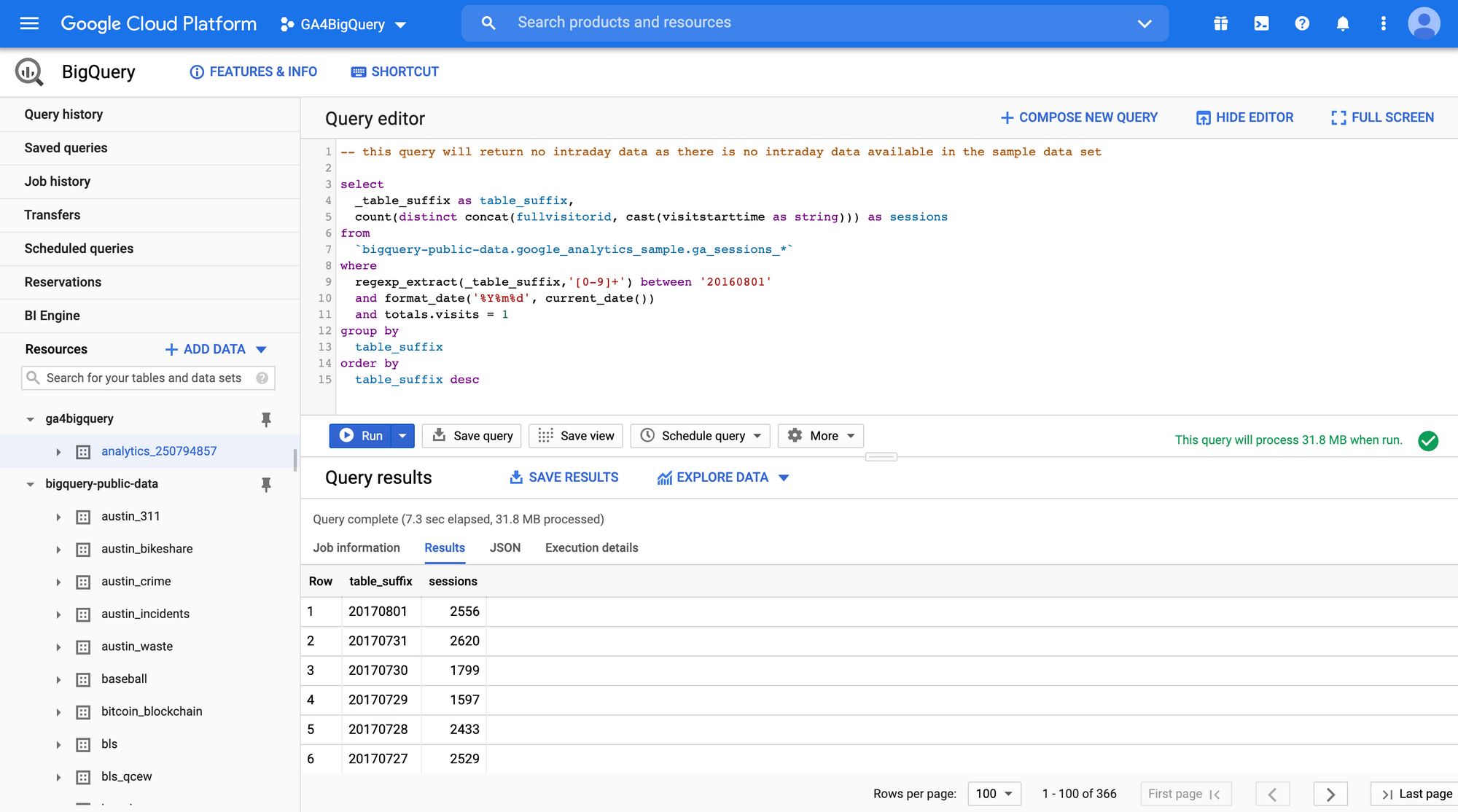Open the Shortcut keyboard link

point(395,71)
